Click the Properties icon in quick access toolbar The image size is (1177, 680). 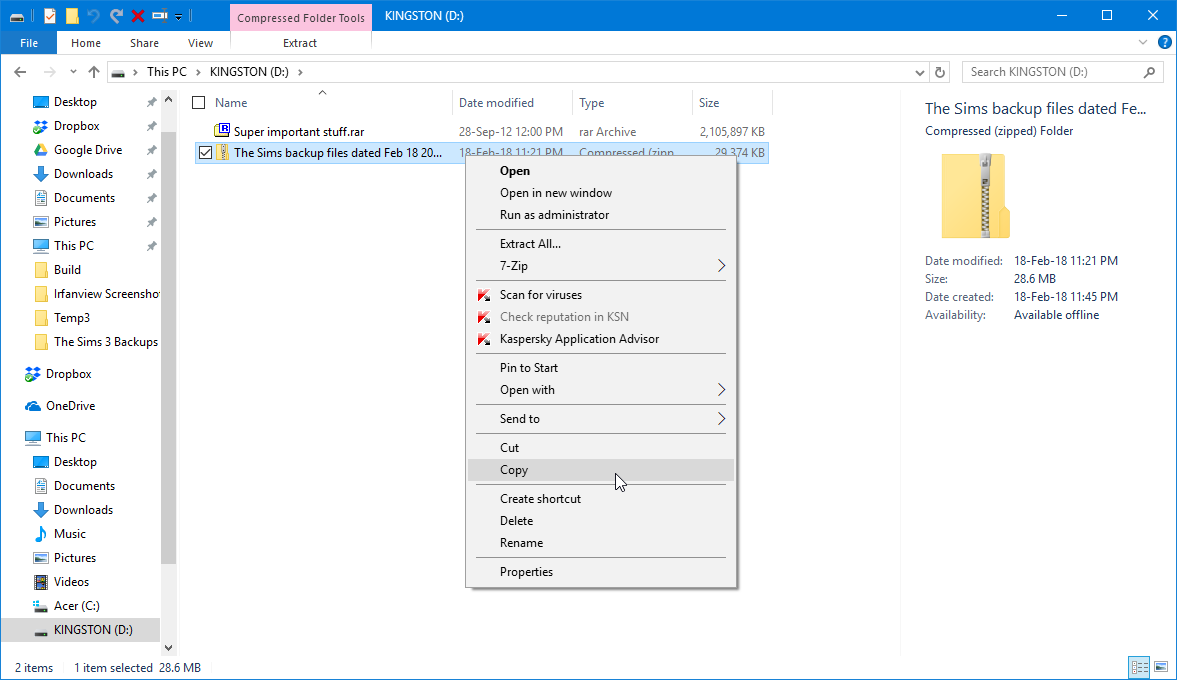(50, 16)
